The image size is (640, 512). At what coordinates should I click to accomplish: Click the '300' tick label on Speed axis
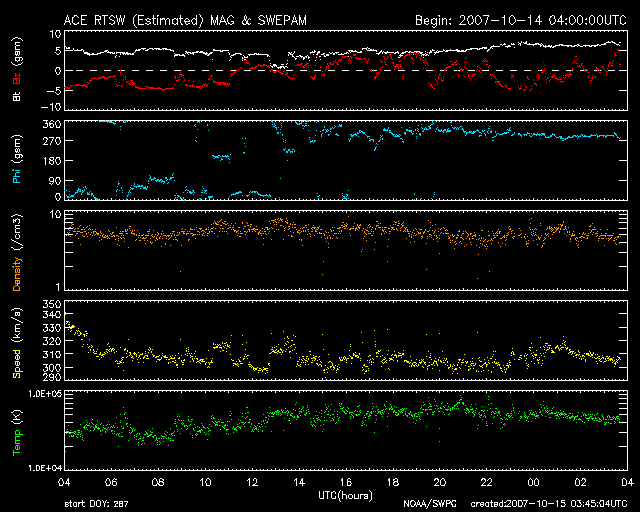tap(52, 367)
